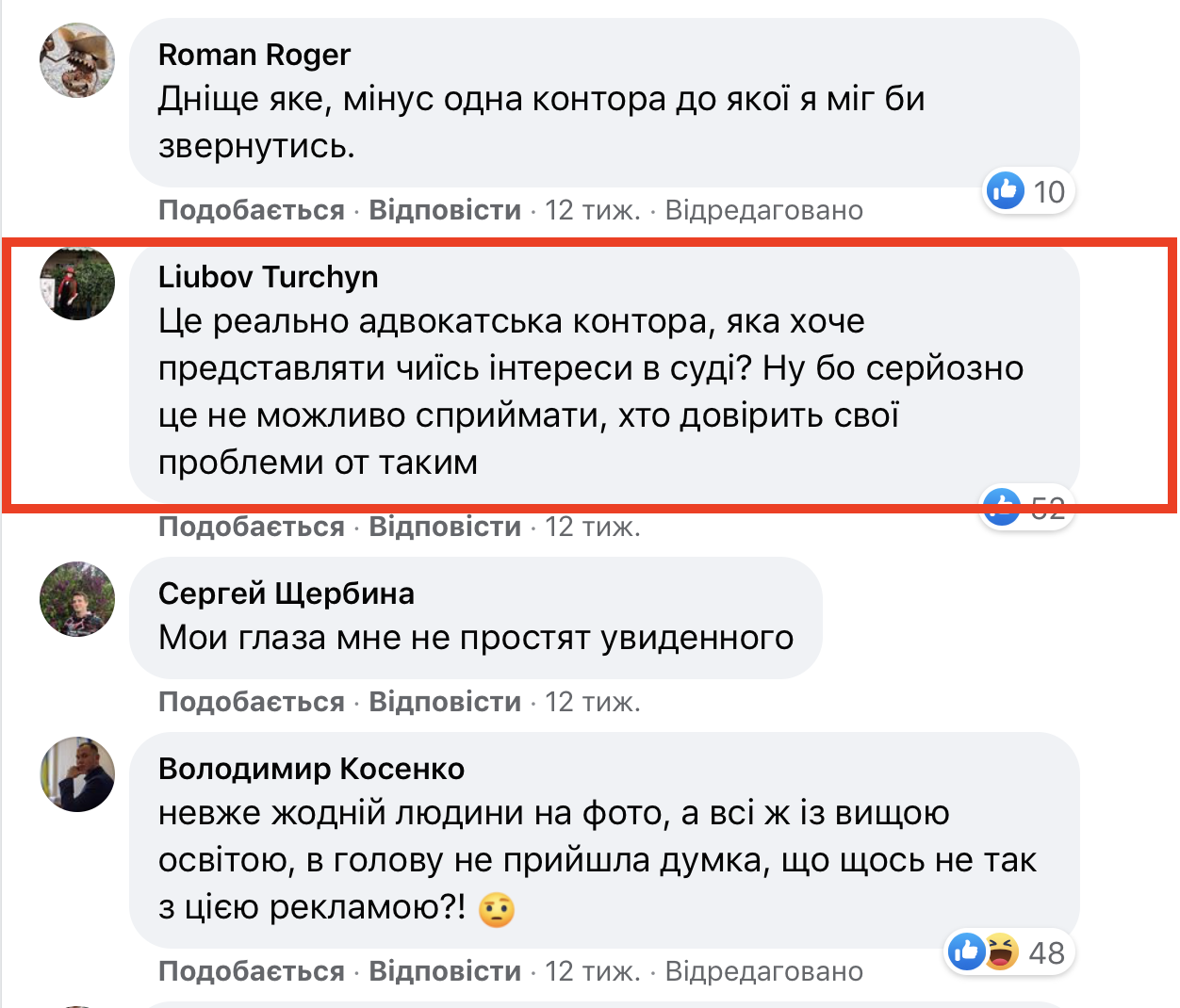Click Сергей Щербина's avatar photo
This screenshot has width=1180, height=1008.
point(77,599)
